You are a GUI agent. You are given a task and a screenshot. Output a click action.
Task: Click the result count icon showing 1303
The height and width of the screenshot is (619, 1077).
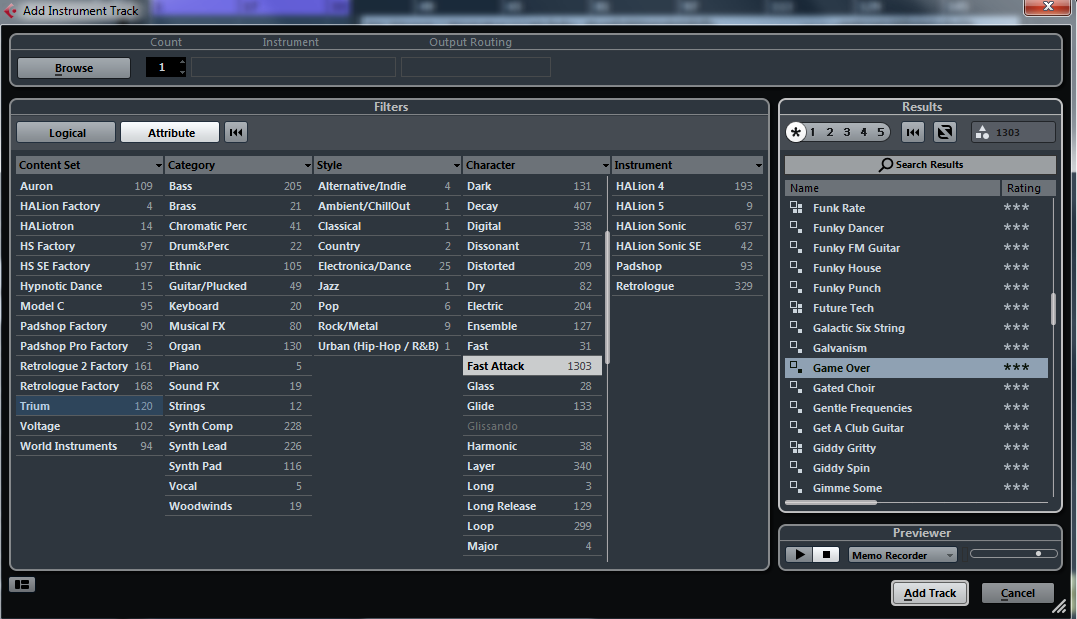click(x=982, y=132)
